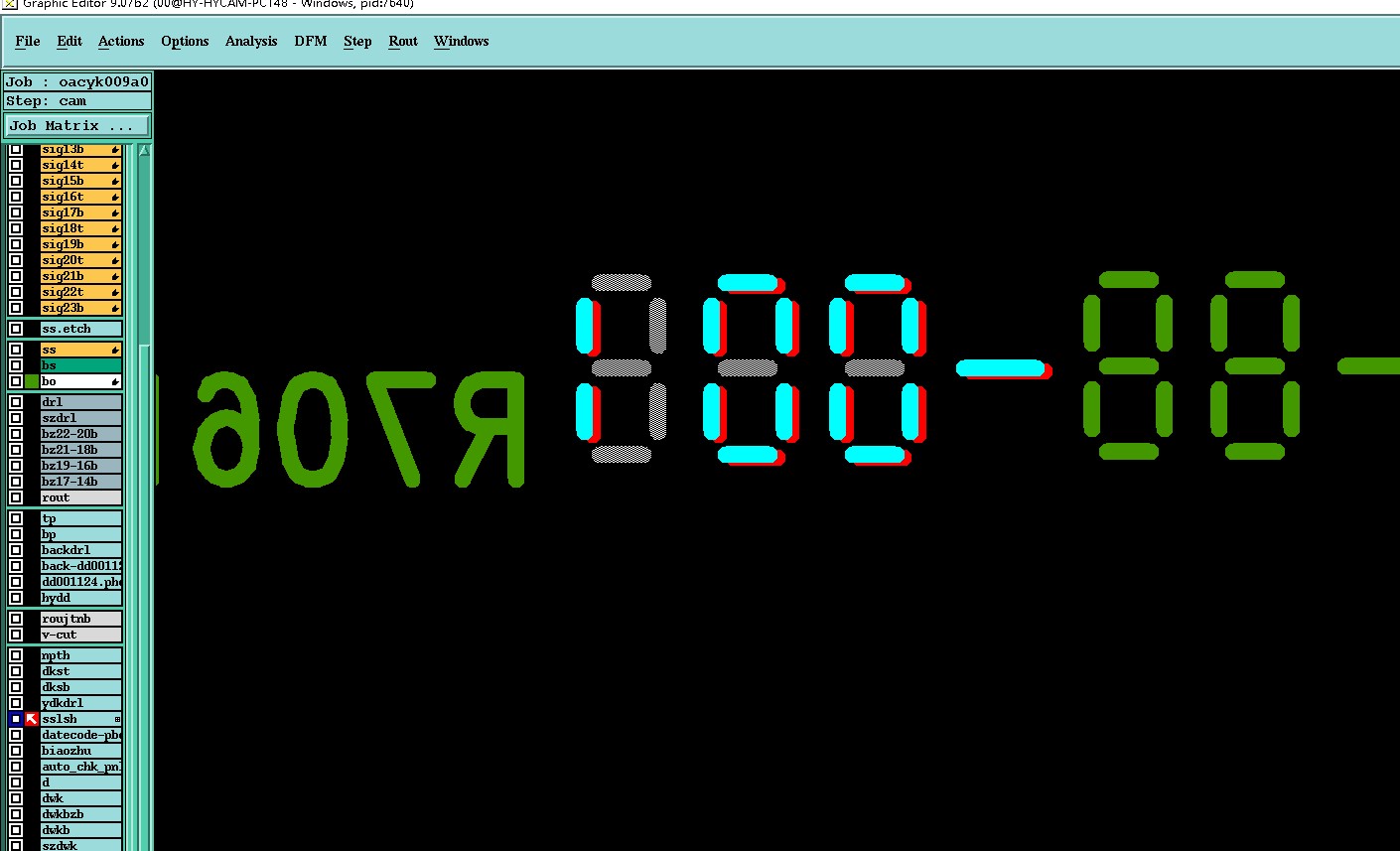Click the Step cam label
The width and height of the screenshot is (1400, 851).
pyautogui.click(x=77, y=100)
